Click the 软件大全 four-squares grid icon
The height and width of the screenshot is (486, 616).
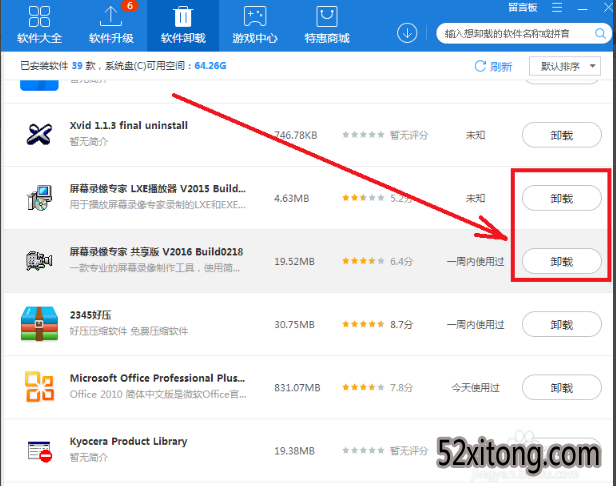tap(39, 17)
